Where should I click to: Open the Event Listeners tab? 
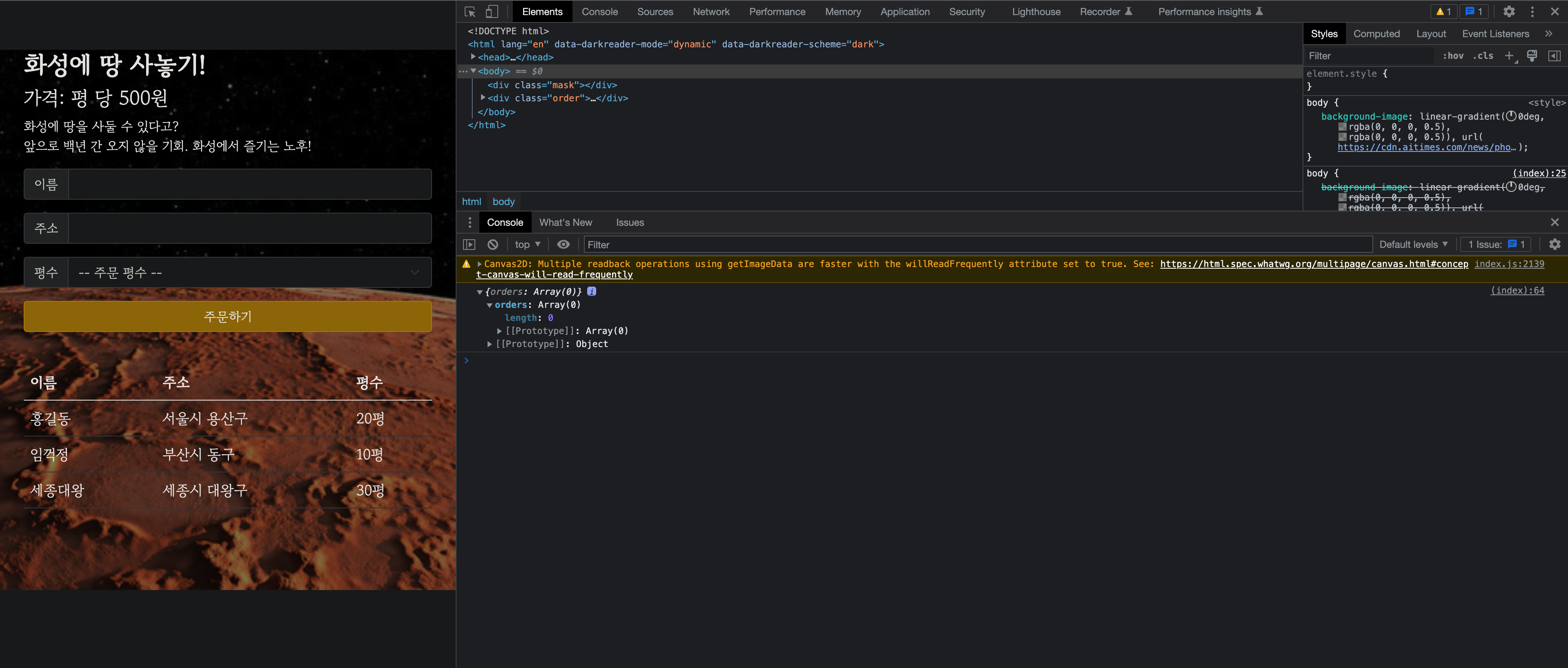1496,34
